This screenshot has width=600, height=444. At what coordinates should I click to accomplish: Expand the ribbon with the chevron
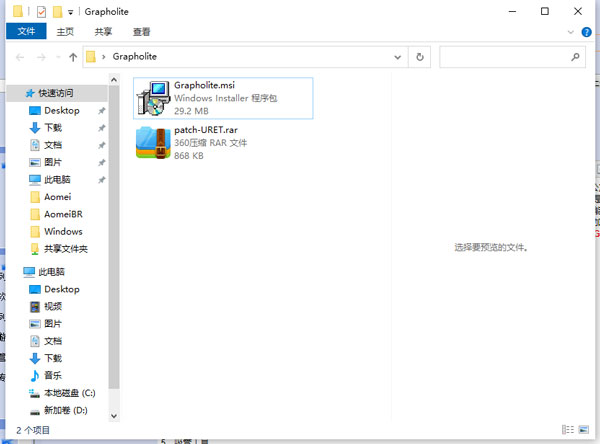coord(571,32)
